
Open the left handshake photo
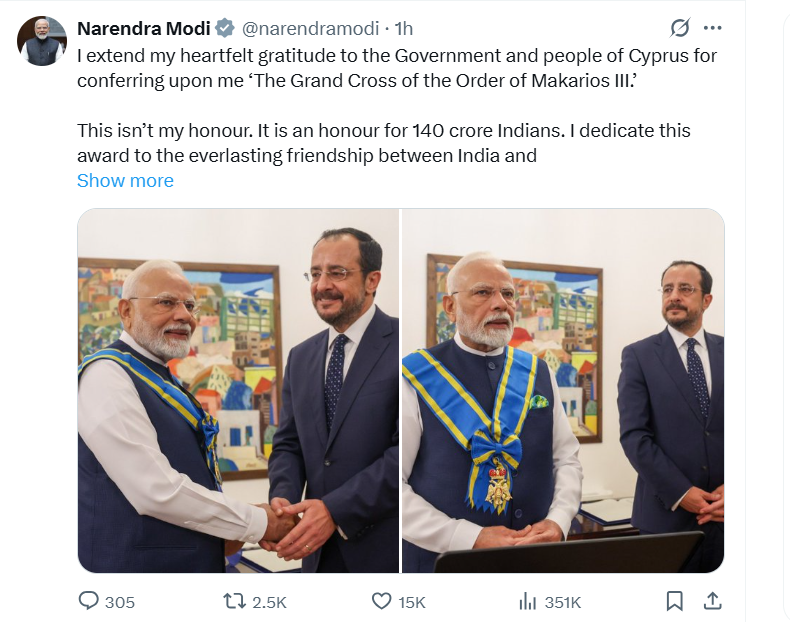coord(238,390)
